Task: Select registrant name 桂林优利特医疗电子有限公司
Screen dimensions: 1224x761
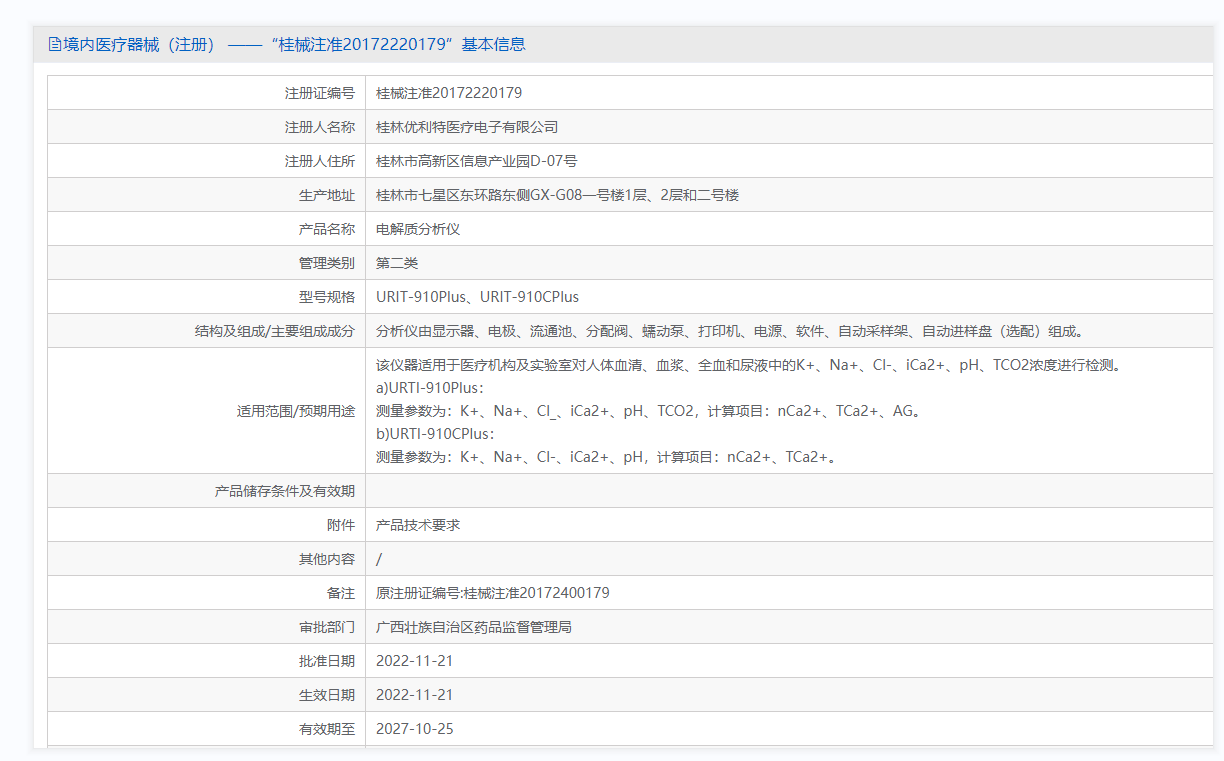Action: tap(466, 127)
